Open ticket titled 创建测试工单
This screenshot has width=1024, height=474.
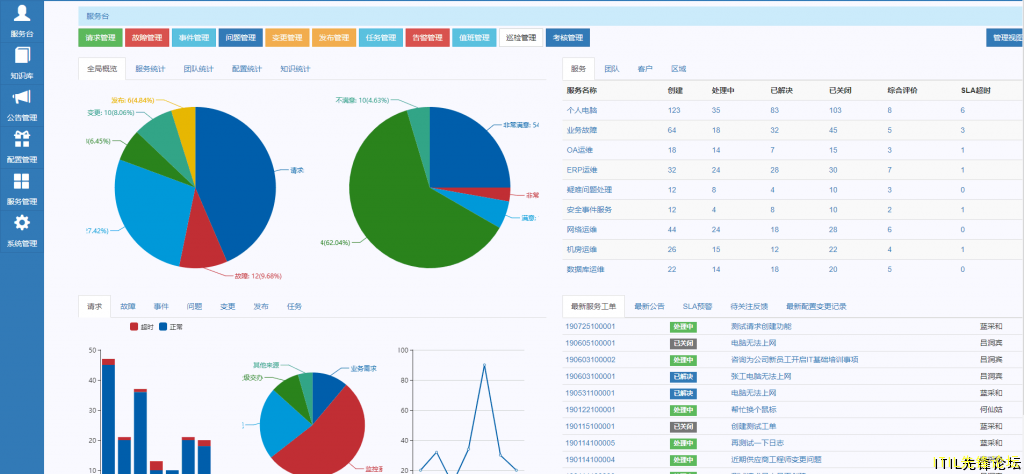[x=754, y=426]
